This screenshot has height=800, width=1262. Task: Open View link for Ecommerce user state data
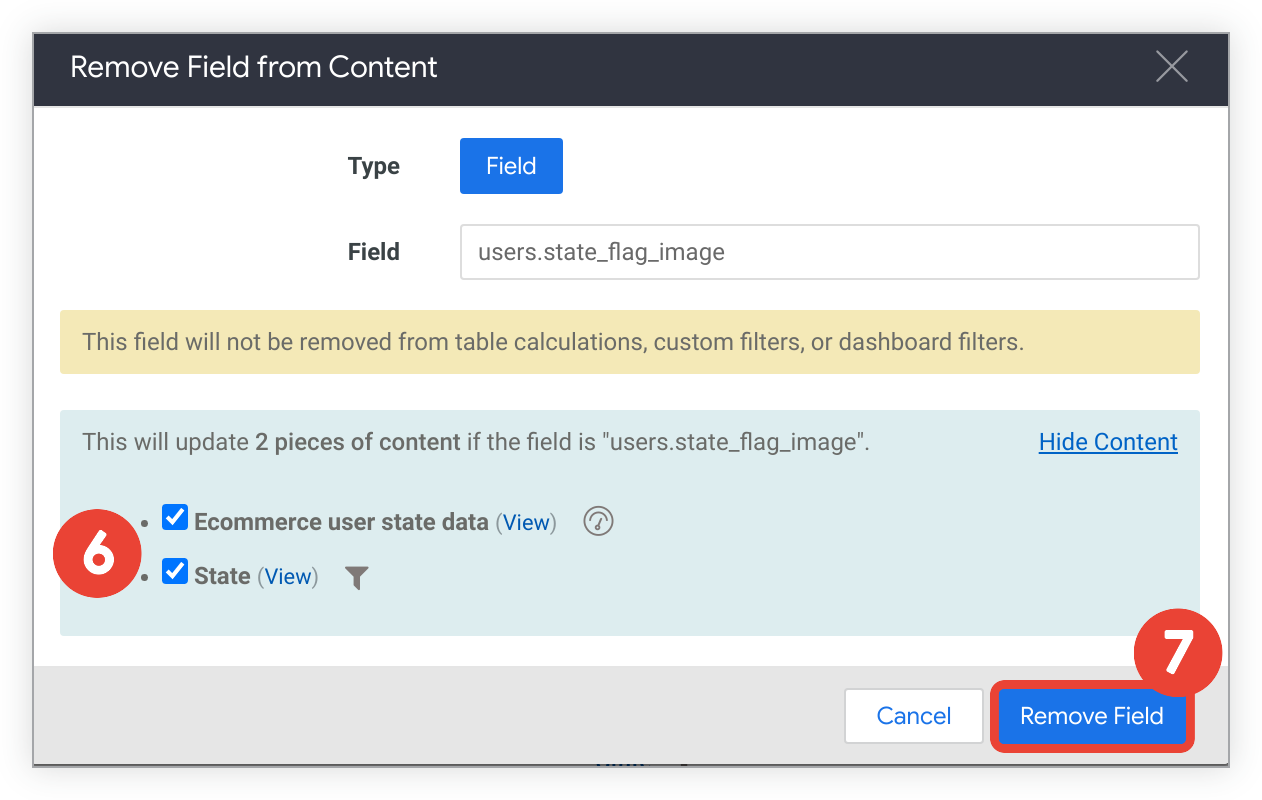(526, 522)
